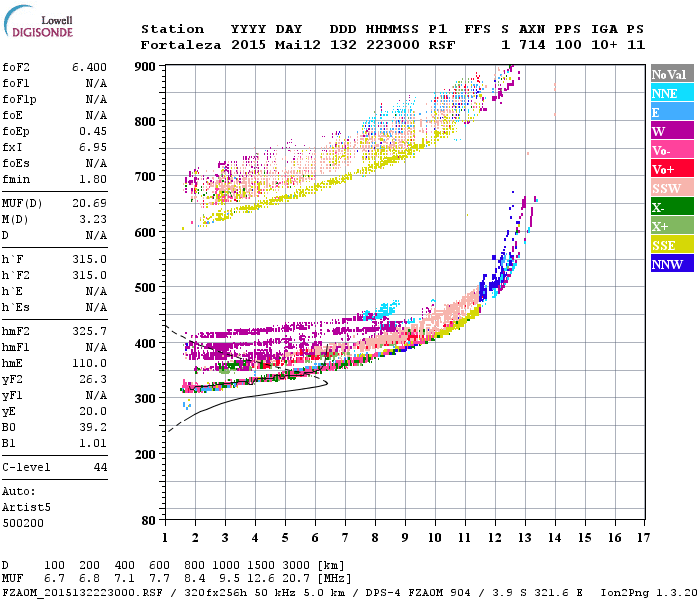700x600 pixels.
Task: Select the X- dark green legend swatch
Action: coord(672,207)
